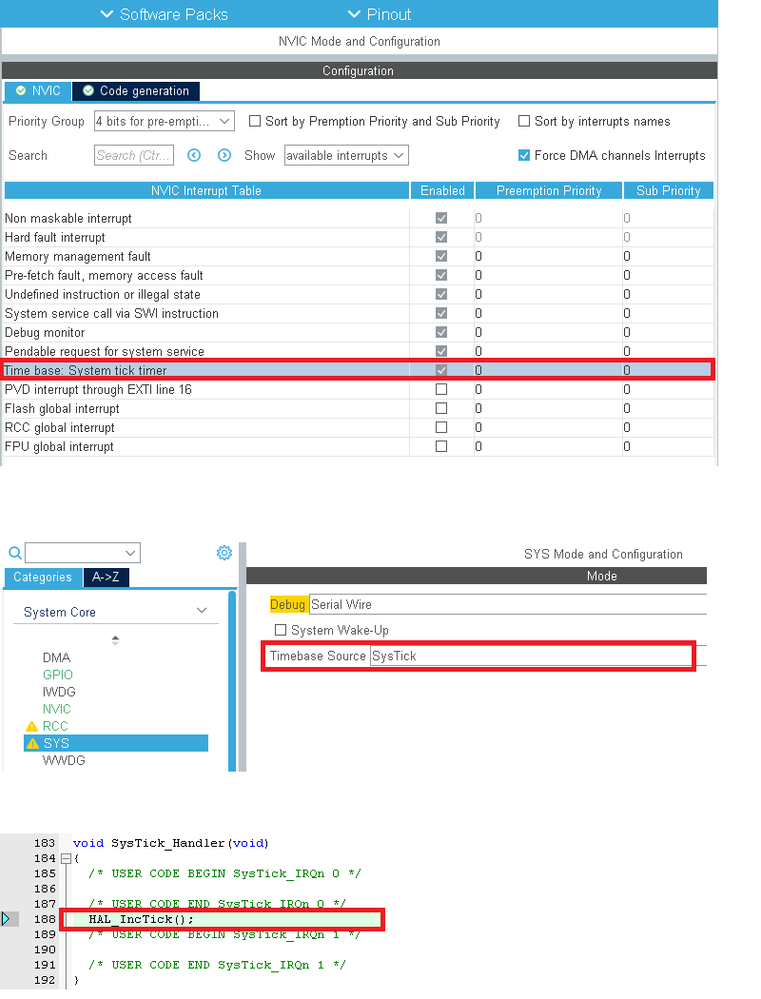The image size is (761, 999).
Task: Uncheck Force DMA channels Interrupts
Action: pyautogui.click(x=524, y=155)
